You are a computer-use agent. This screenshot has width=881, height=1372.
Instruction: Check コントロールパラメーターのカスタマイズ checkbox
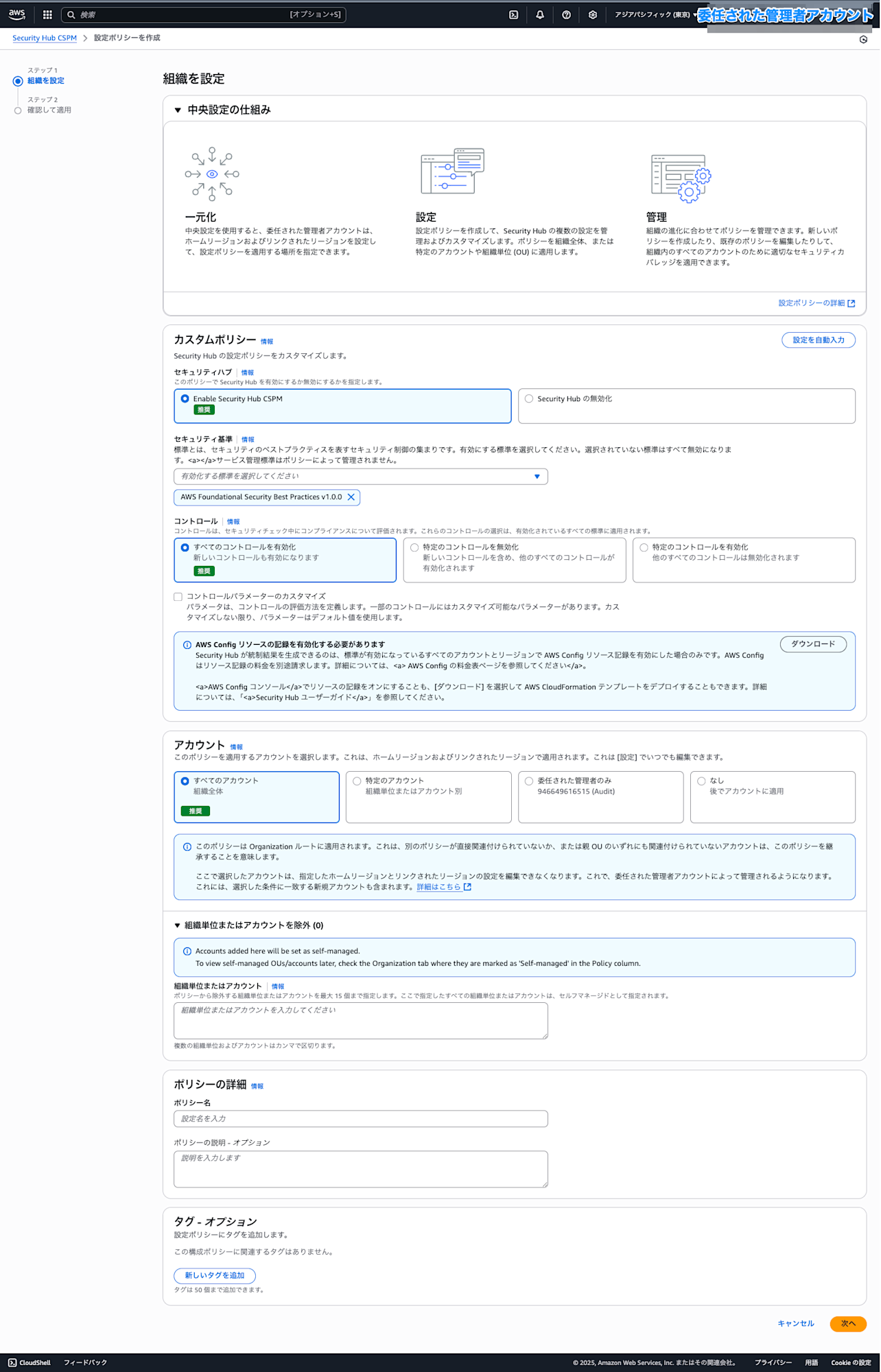pyautogui.click(x=178, y=597)
